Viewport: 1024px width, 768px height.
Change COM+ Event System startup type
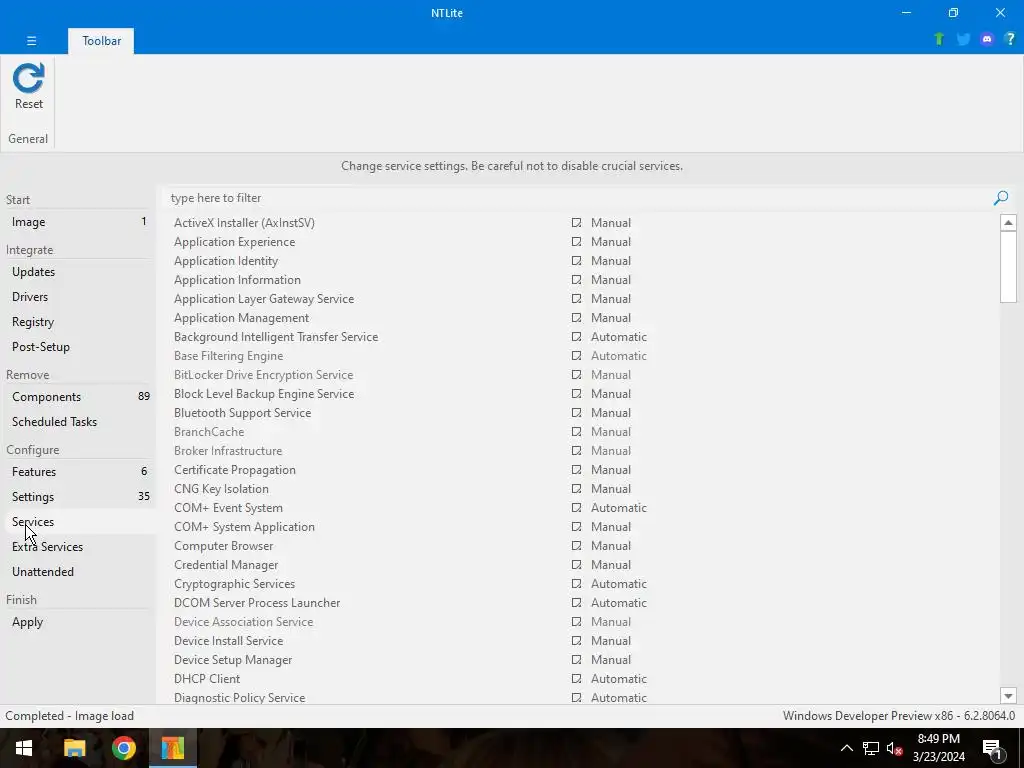[618, 507]
